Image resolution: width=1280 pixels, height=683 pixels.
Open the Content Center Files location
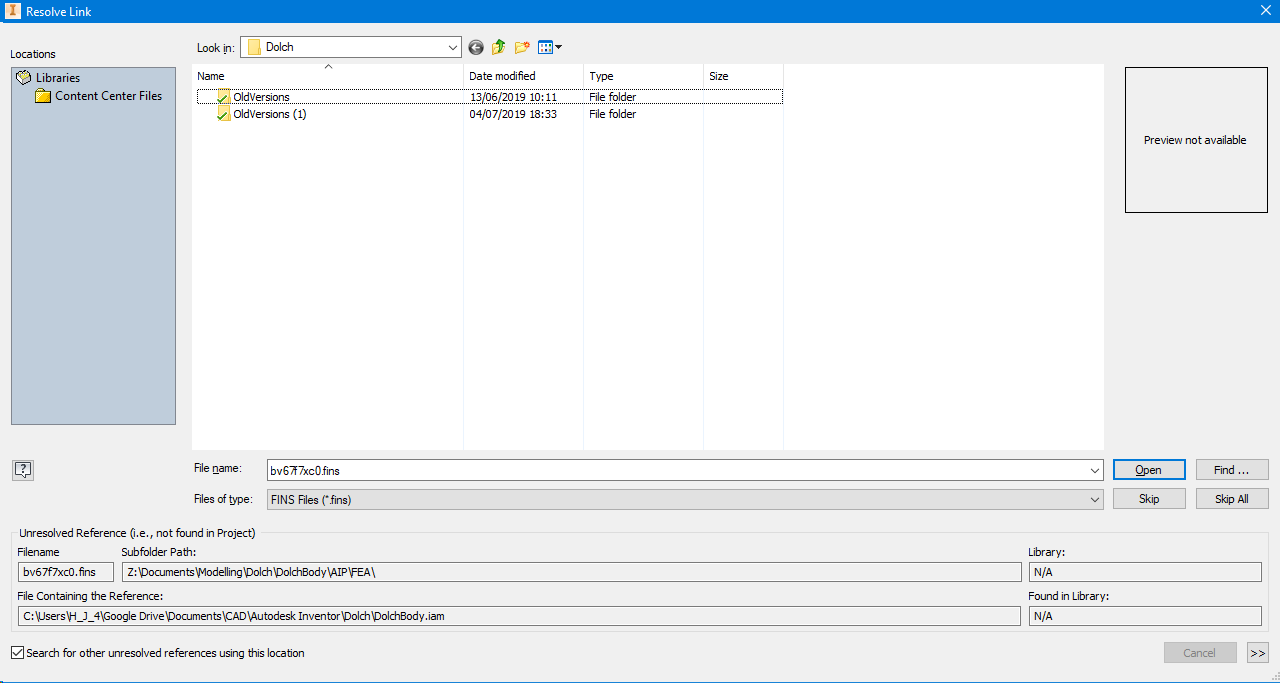tap(100, 95)
